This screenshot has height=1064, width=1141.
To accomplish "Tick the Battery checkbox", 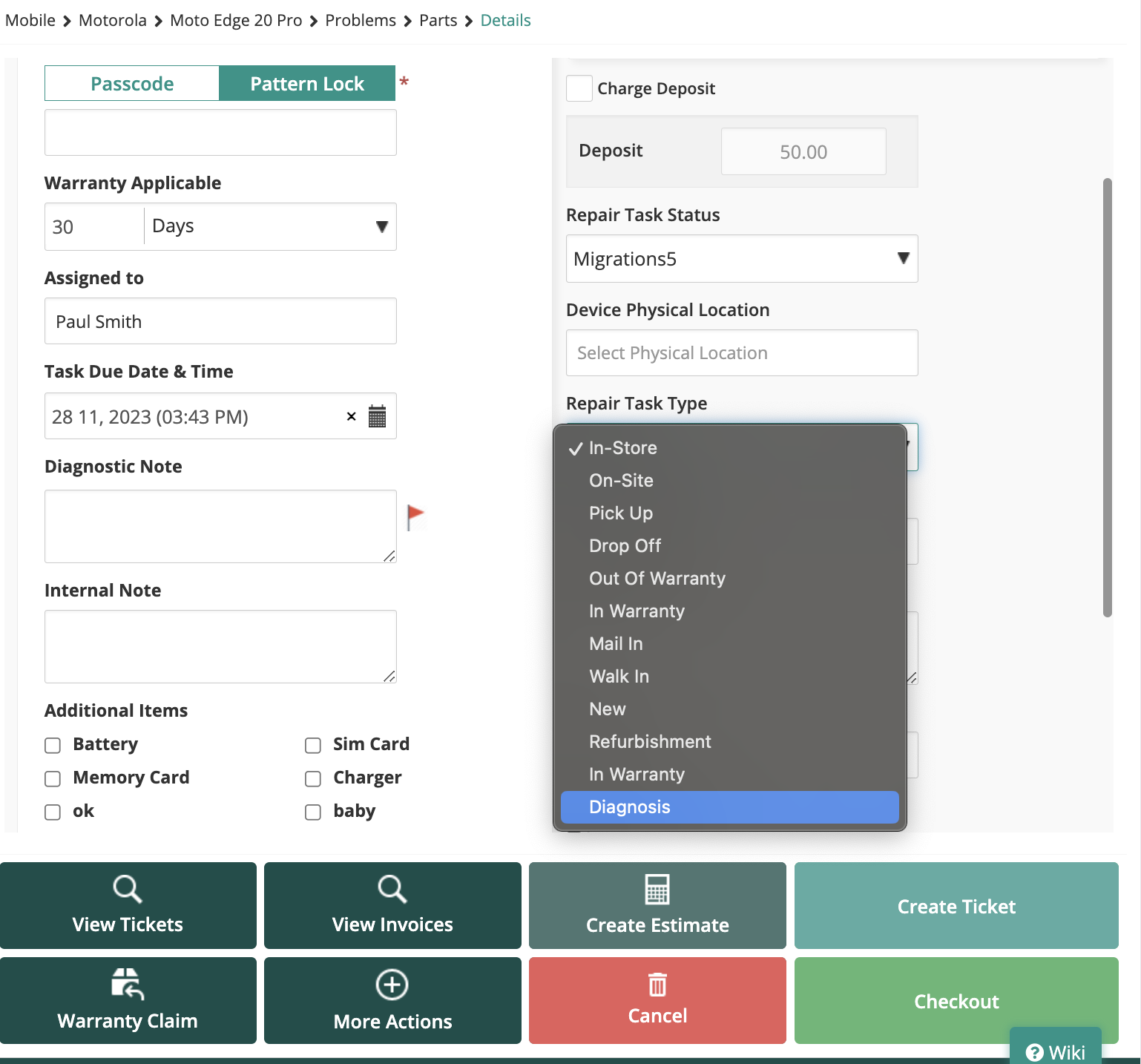I will (x=53, y=745).
